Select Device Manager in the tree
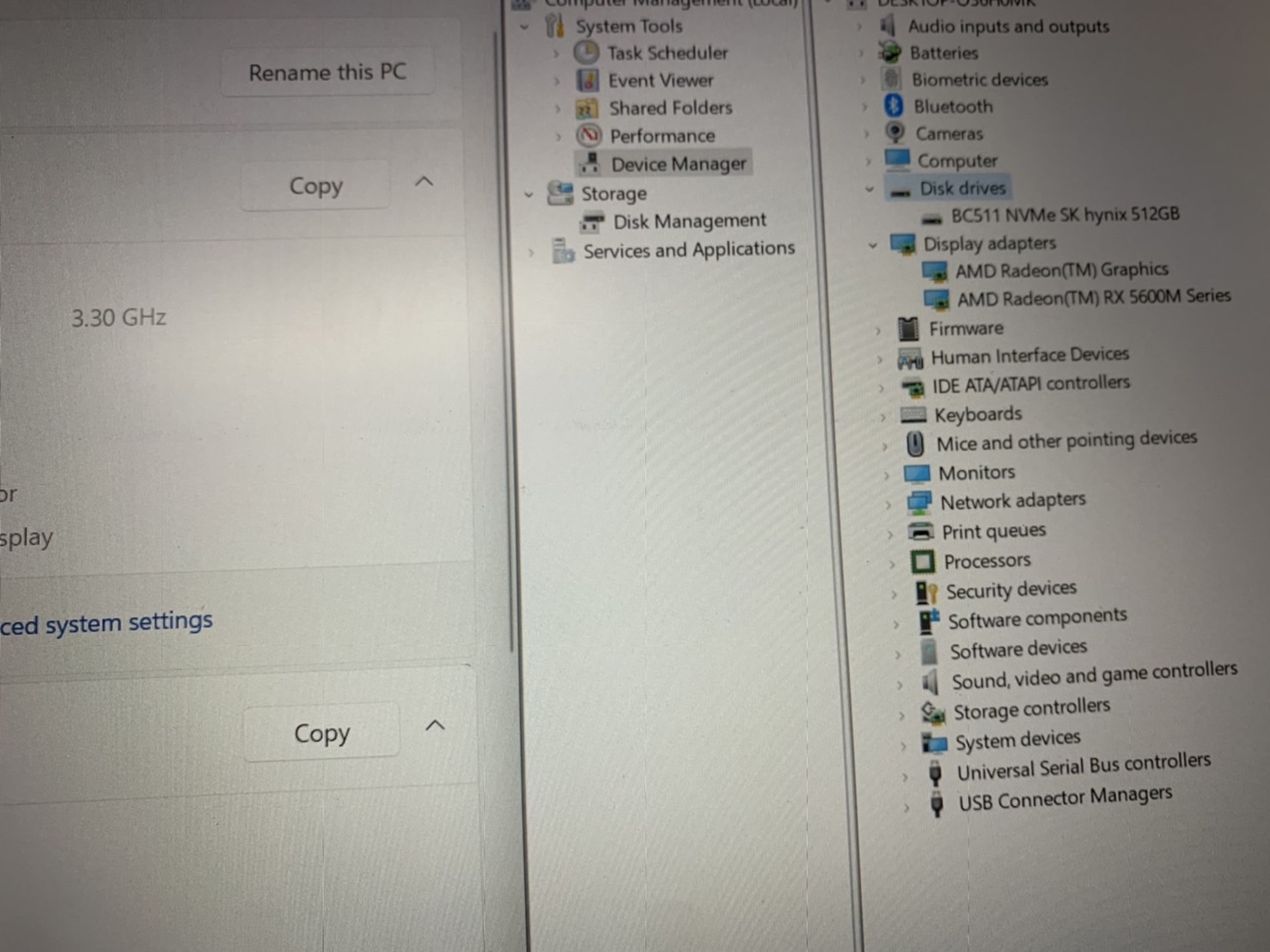This screenshot has height=952, width=1270. pyautogui.click(x=678, y=163)
